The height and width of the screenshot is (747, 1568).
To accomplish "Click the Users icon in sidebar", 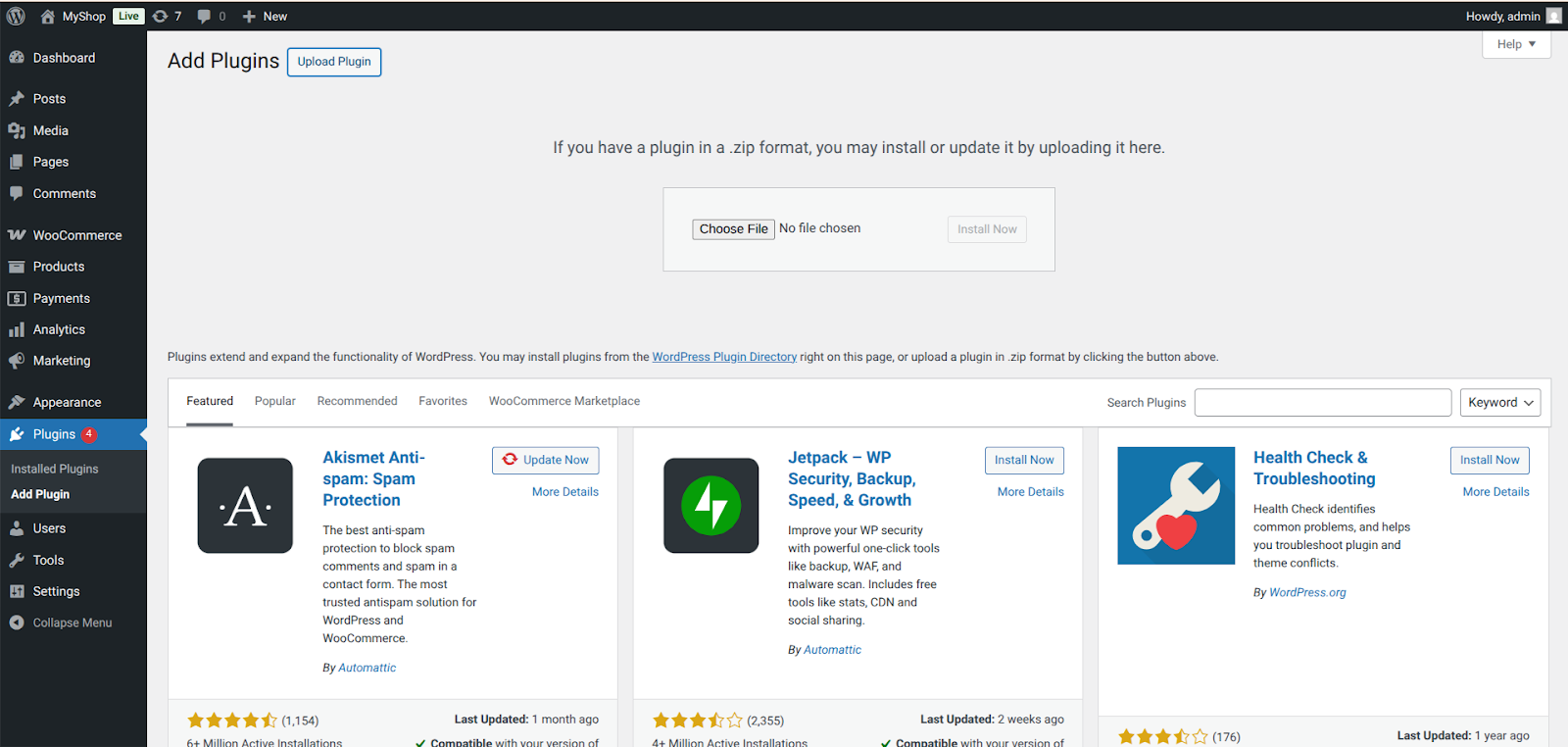I will click(x=17, y=528).
